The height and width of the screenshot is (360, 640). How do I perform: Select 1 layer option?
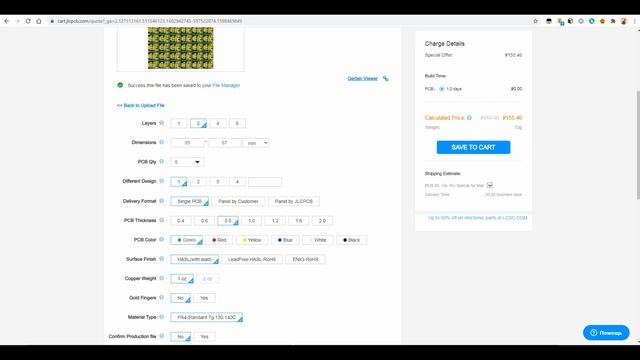179,123
